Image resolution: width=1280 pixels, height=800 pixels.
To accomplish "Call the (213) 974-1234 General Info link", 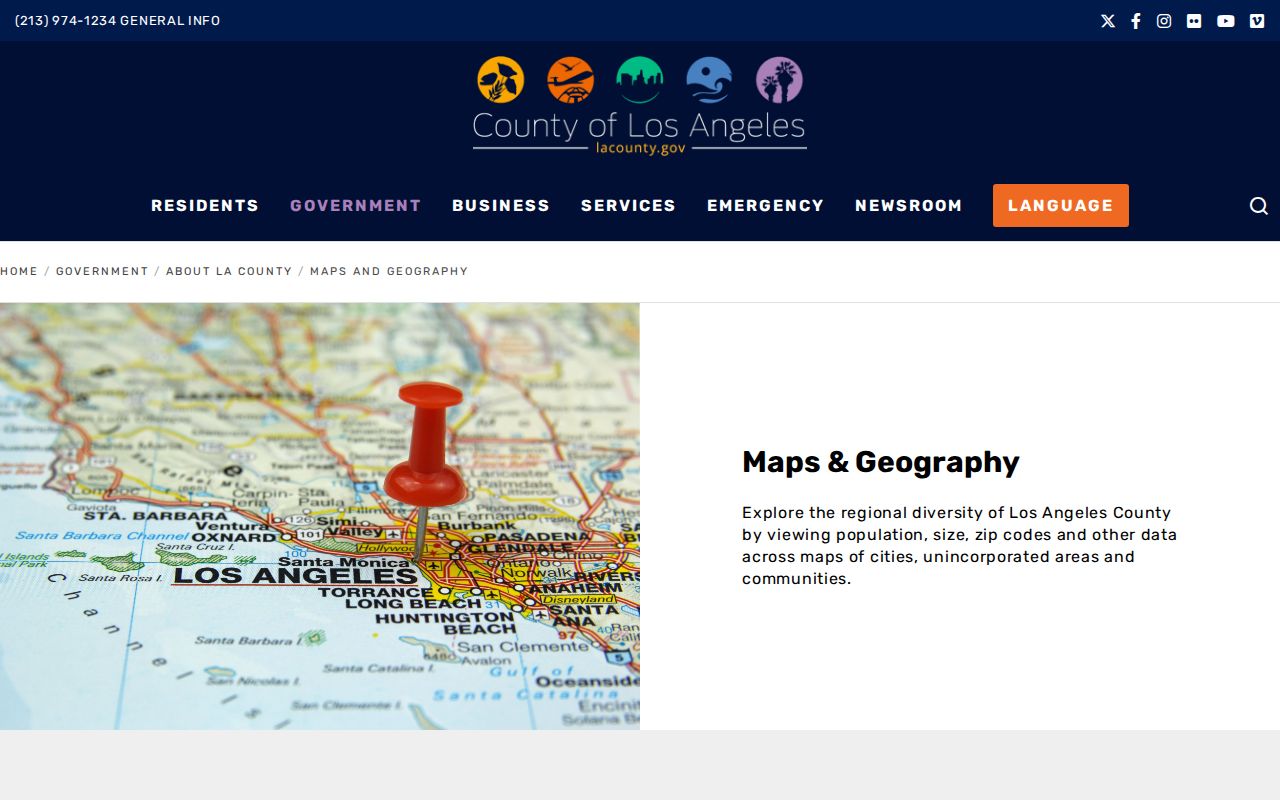I will 117,21.
